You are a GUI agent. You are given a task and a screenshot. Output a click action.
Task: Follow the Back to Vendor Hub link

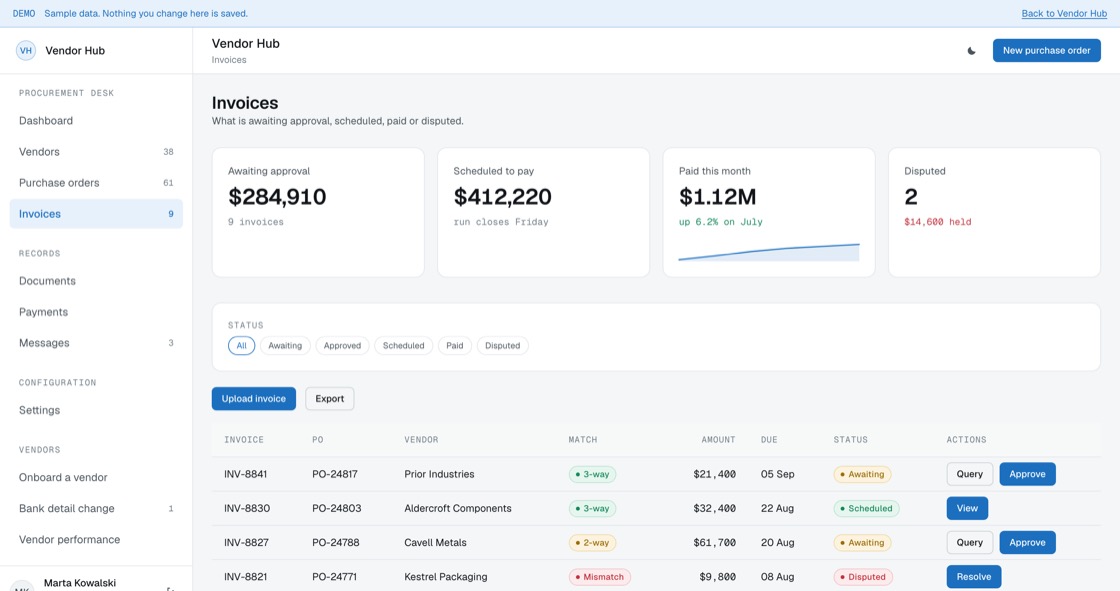click(x=1064, y=14)
